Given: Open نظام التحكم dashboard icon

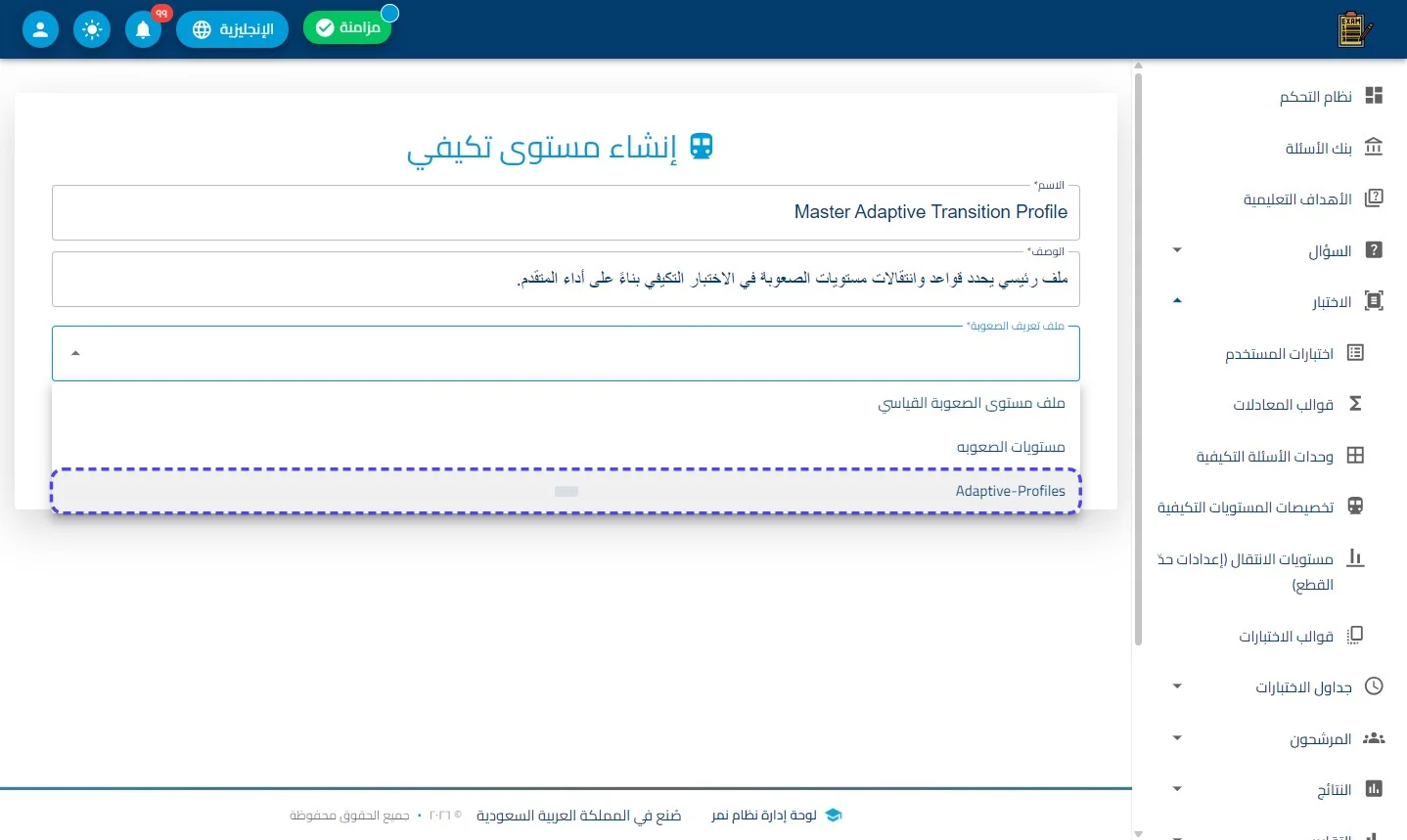Looking at the screenshot, I should [1374, 95].
